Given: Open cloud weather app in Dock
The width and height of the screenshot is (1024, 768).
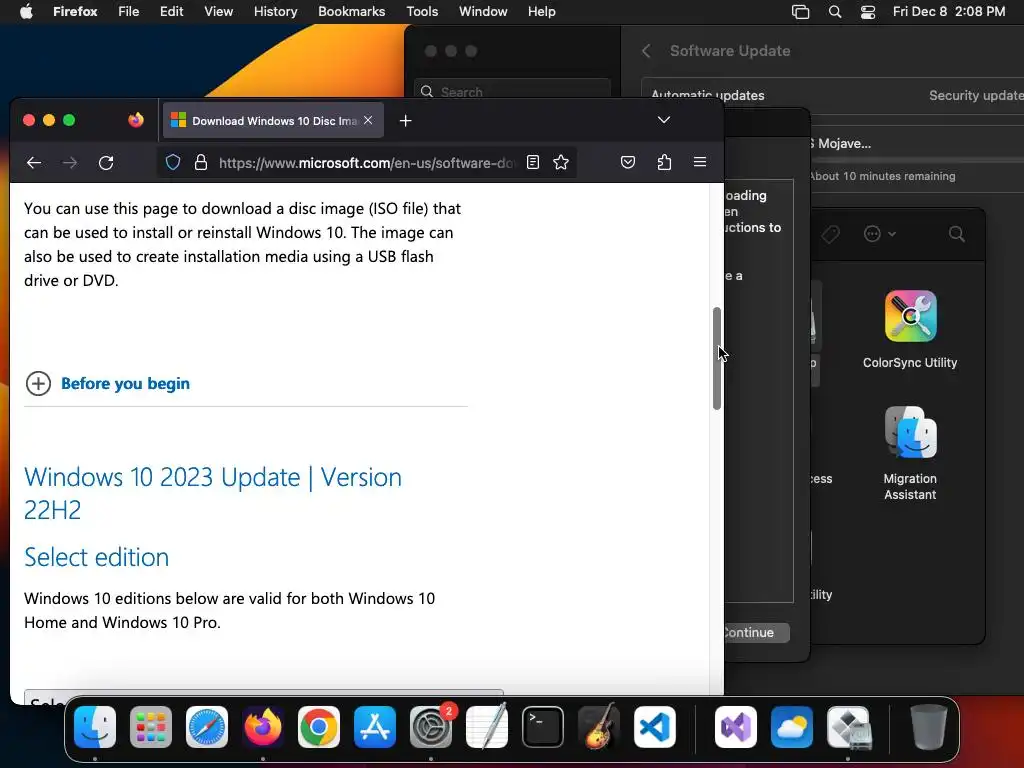Looking at the screenshot, I should [792, 727].
